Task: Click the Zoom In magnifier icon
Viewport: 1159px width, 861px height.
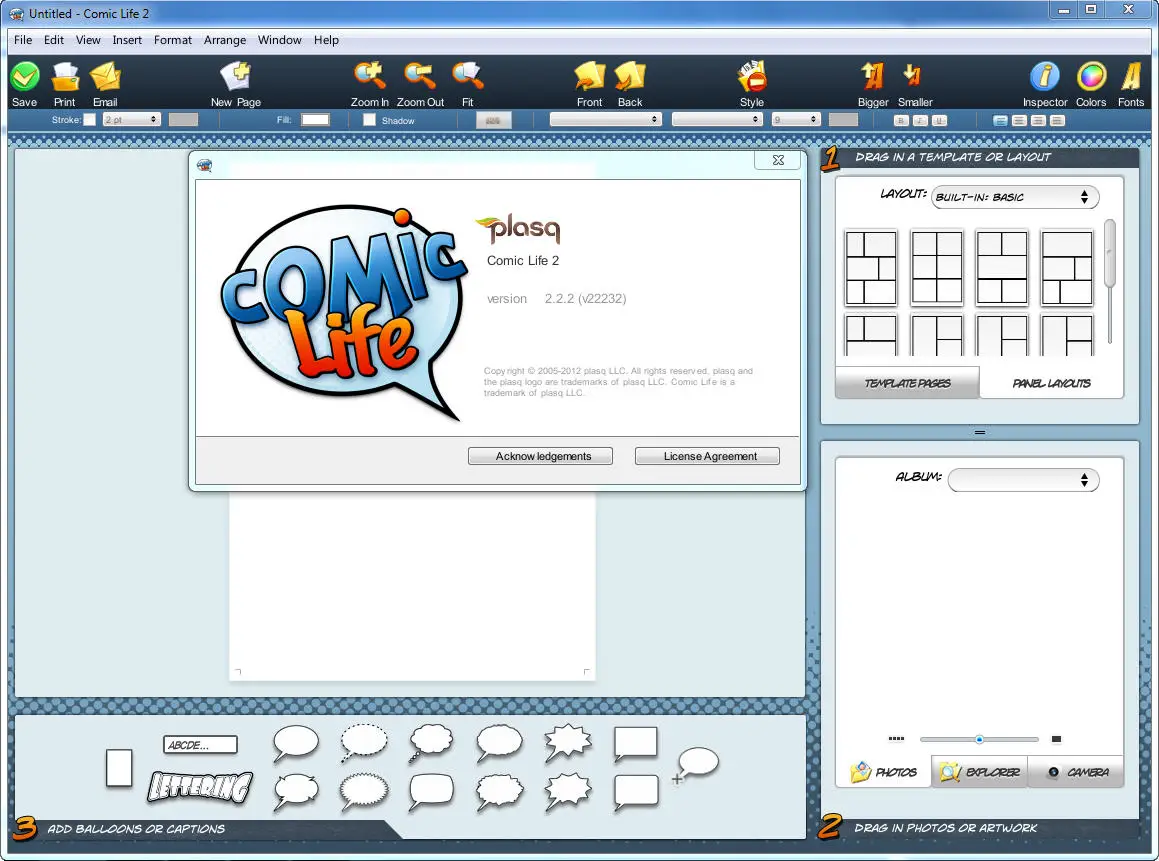Action: tap(370, 76)
